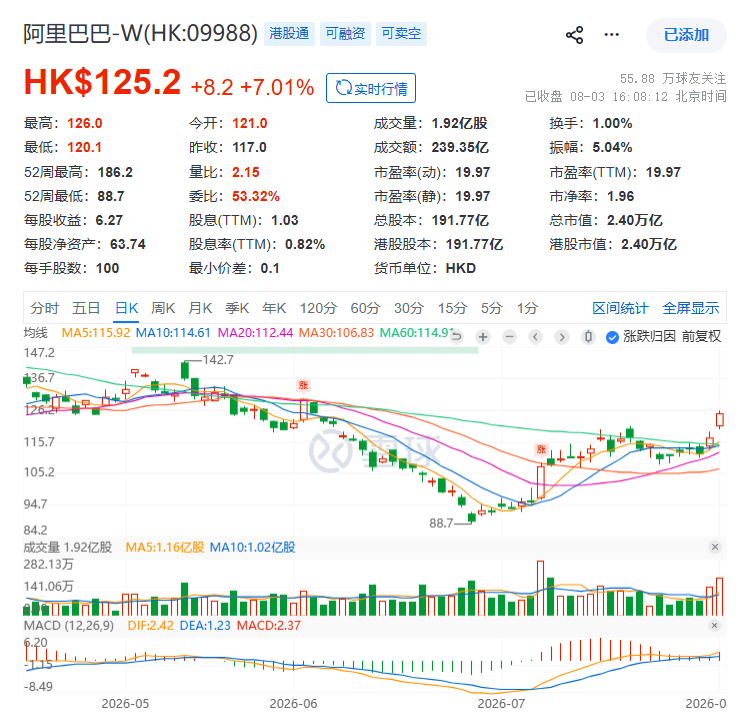Open the 前复权 adjustment dropdown

tap(701, 336)
